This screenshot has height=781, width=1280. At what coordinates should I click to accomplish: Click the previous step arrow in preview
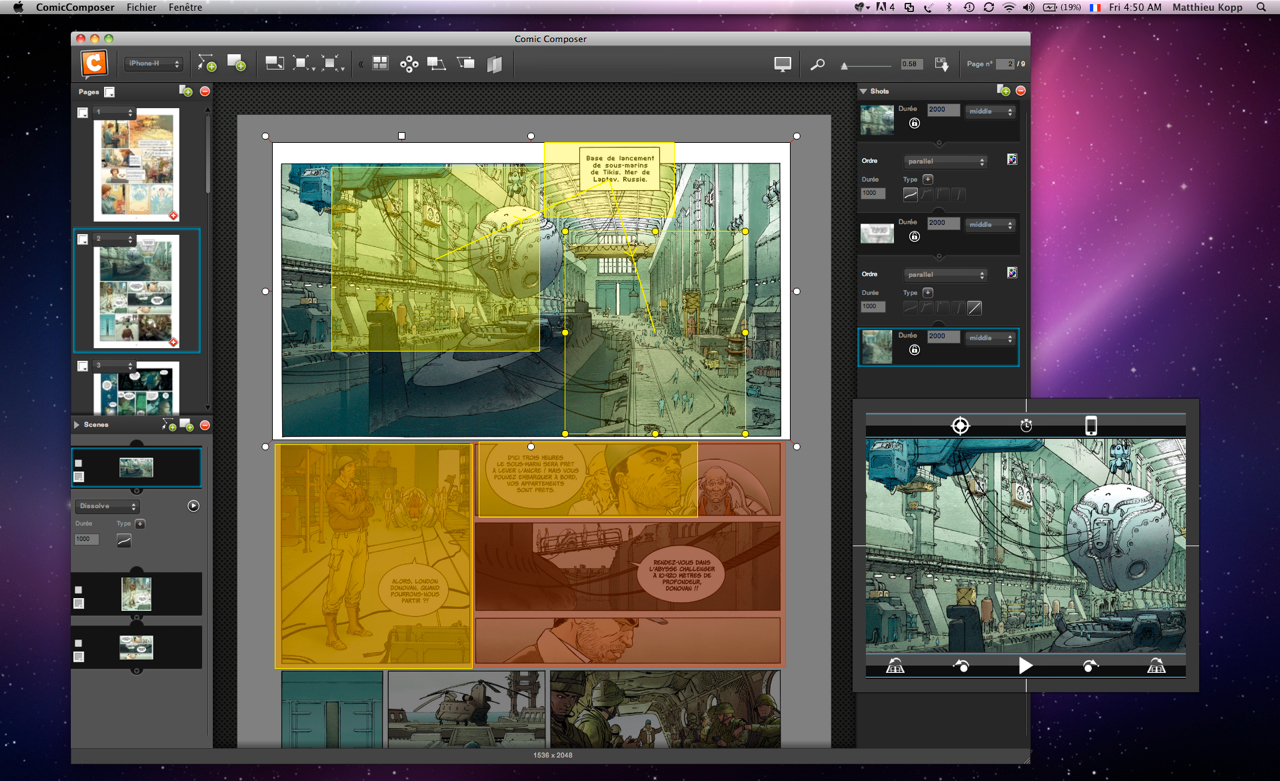[x=961, y=666]
